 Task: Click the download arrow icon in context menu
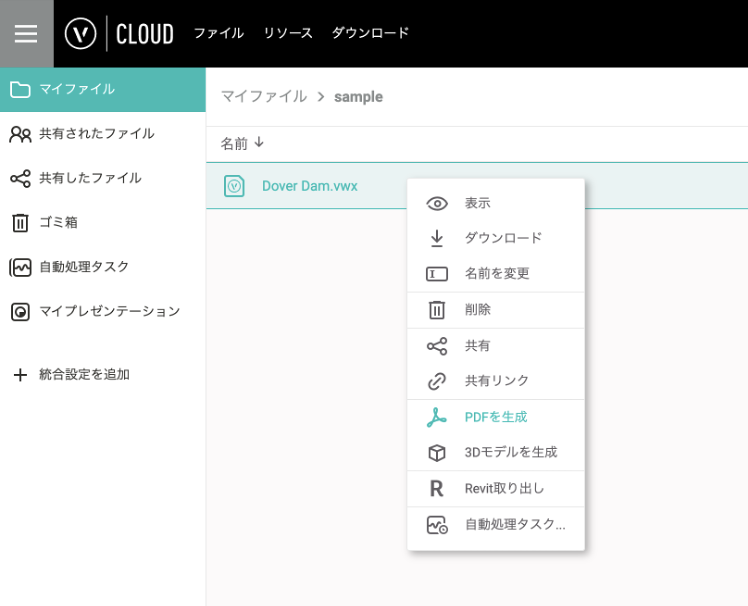coord(437,239)
